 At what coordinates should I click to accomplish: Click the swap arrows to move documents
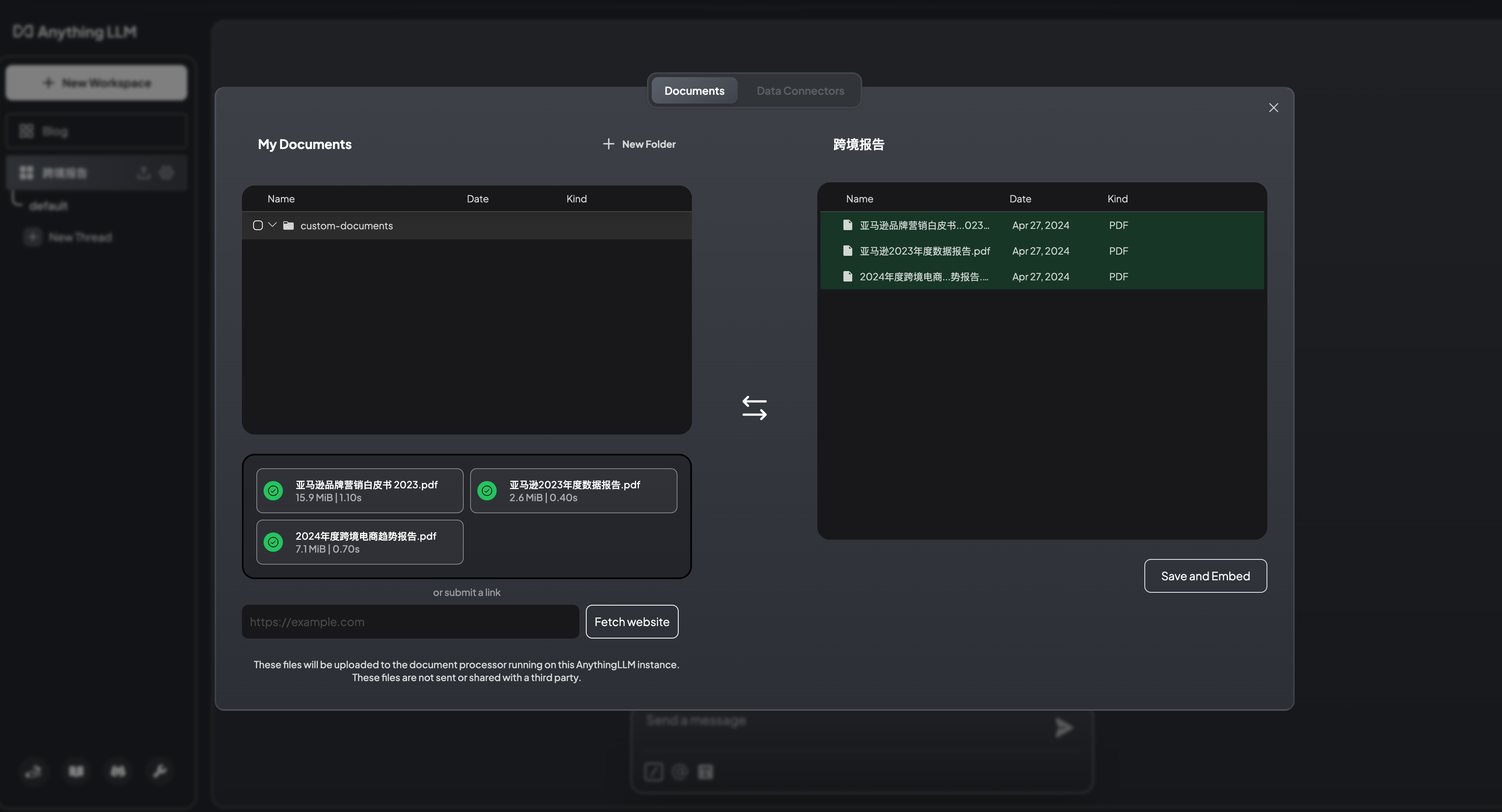[754, 408]
